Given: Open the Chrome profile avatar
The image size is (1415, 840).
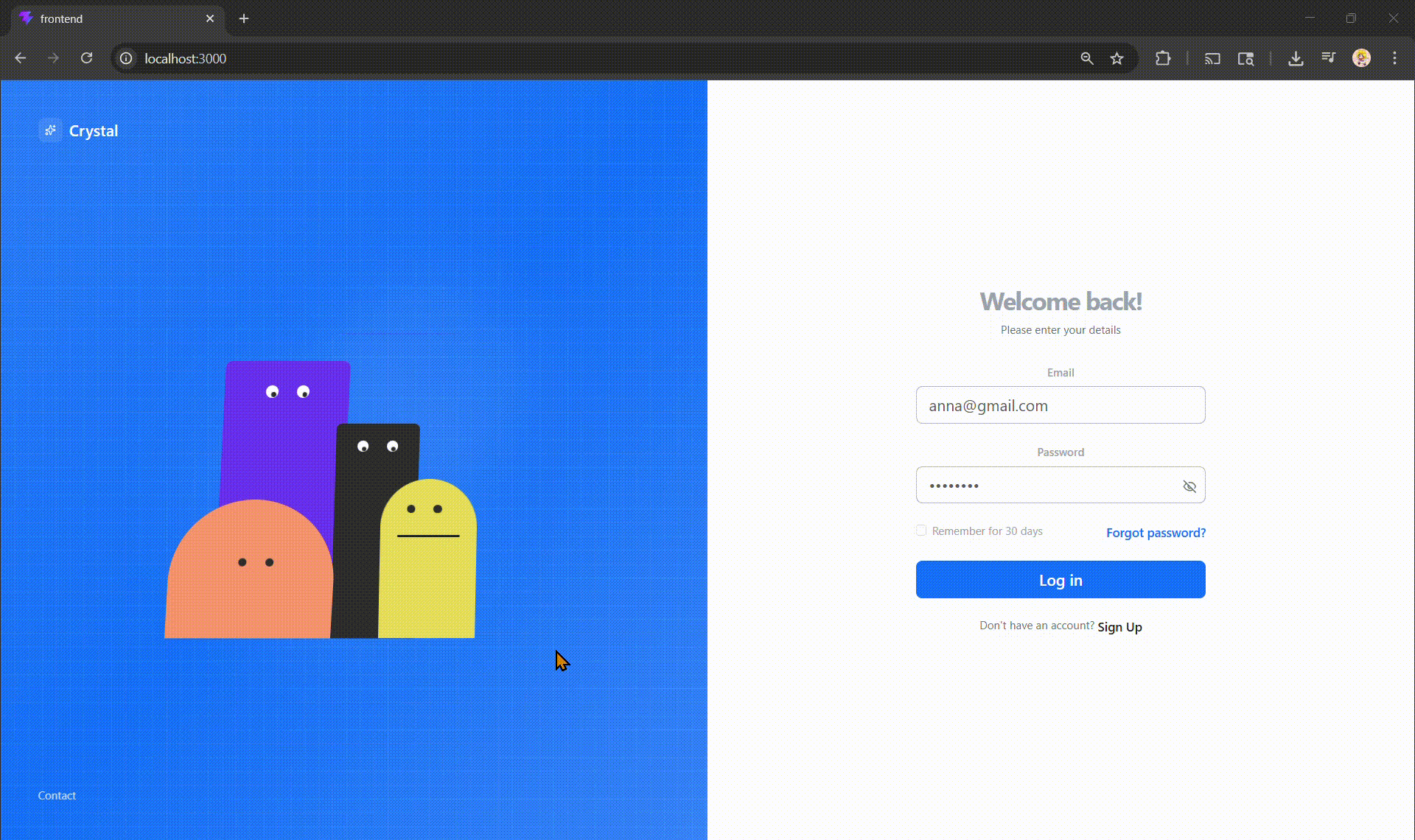Looking at the screenshot, I should pos(1361,58).
